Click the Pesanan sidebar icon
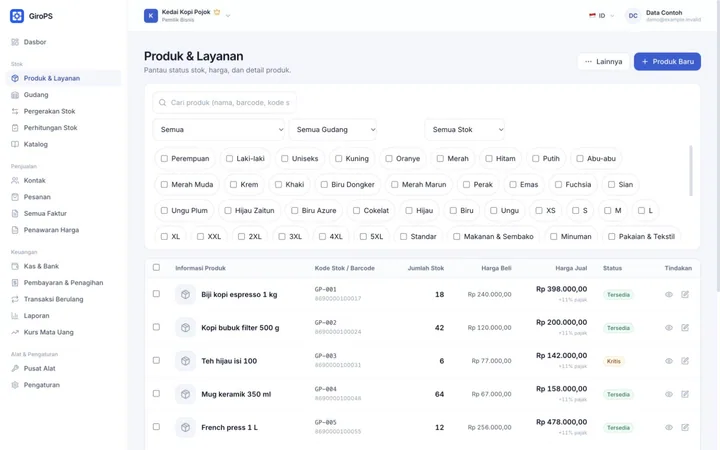The height and width of the screenshot is (450, 720). click(15, 197)
